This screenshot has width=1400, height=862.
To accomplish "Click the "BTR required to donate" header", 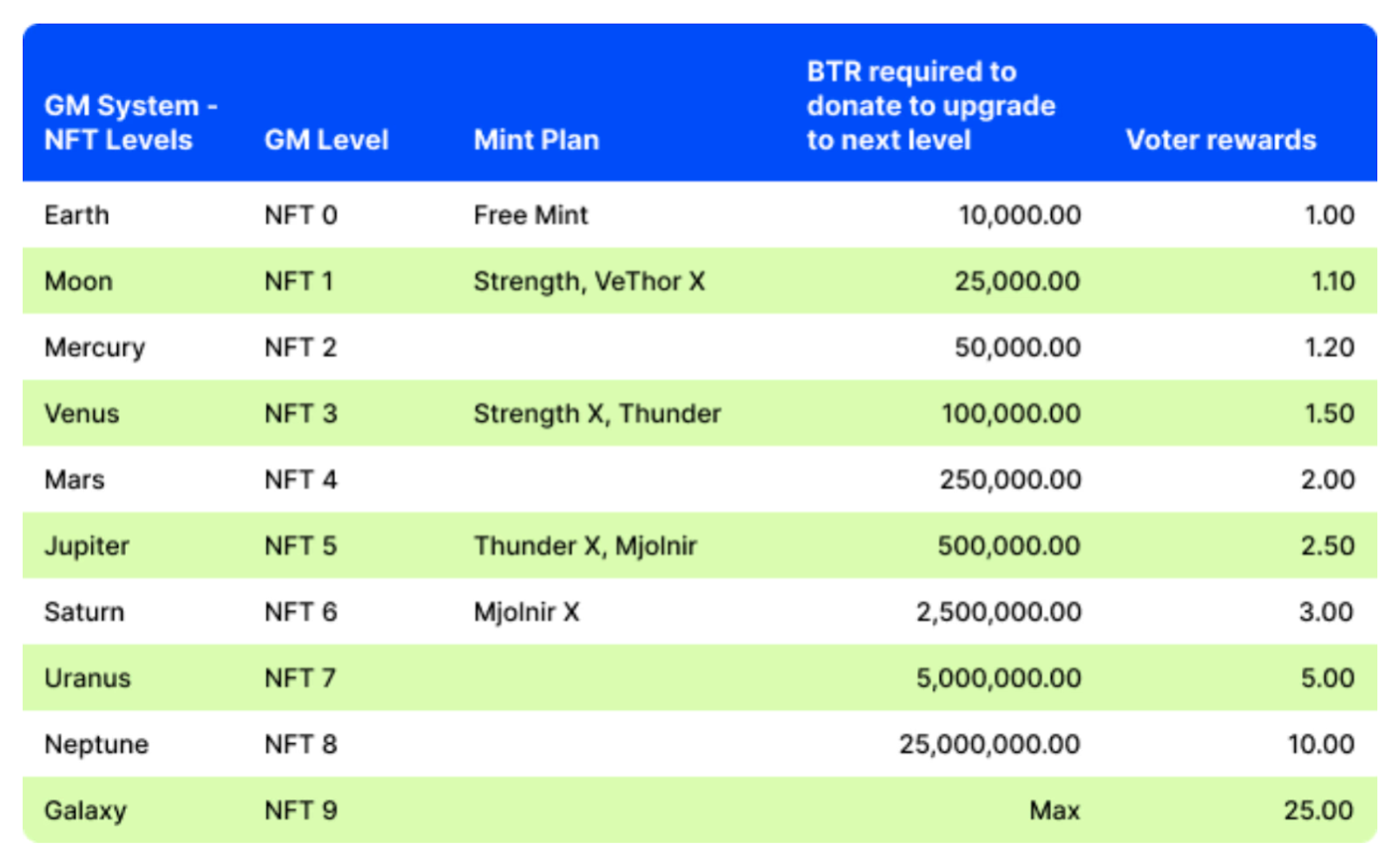I will 930,106.
